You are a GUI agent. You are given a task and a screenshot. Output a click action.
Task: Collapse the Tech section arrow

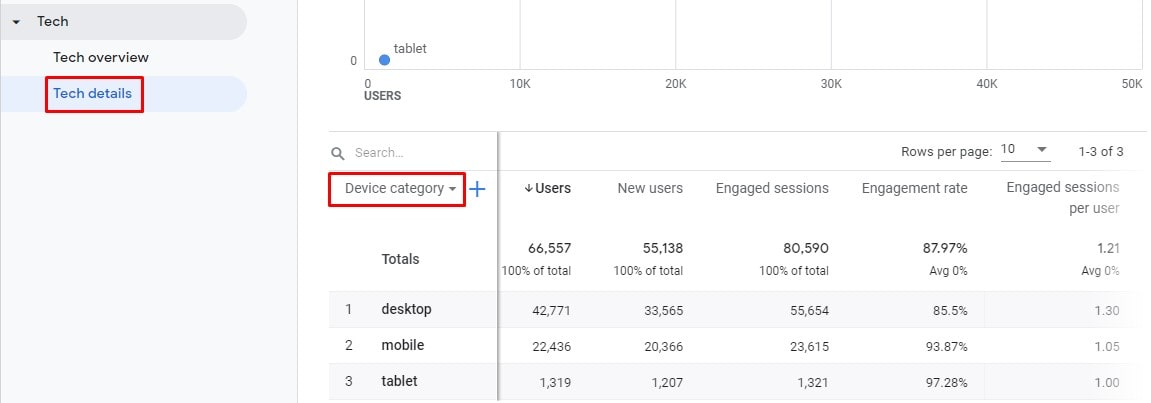[x=16, y=22]
